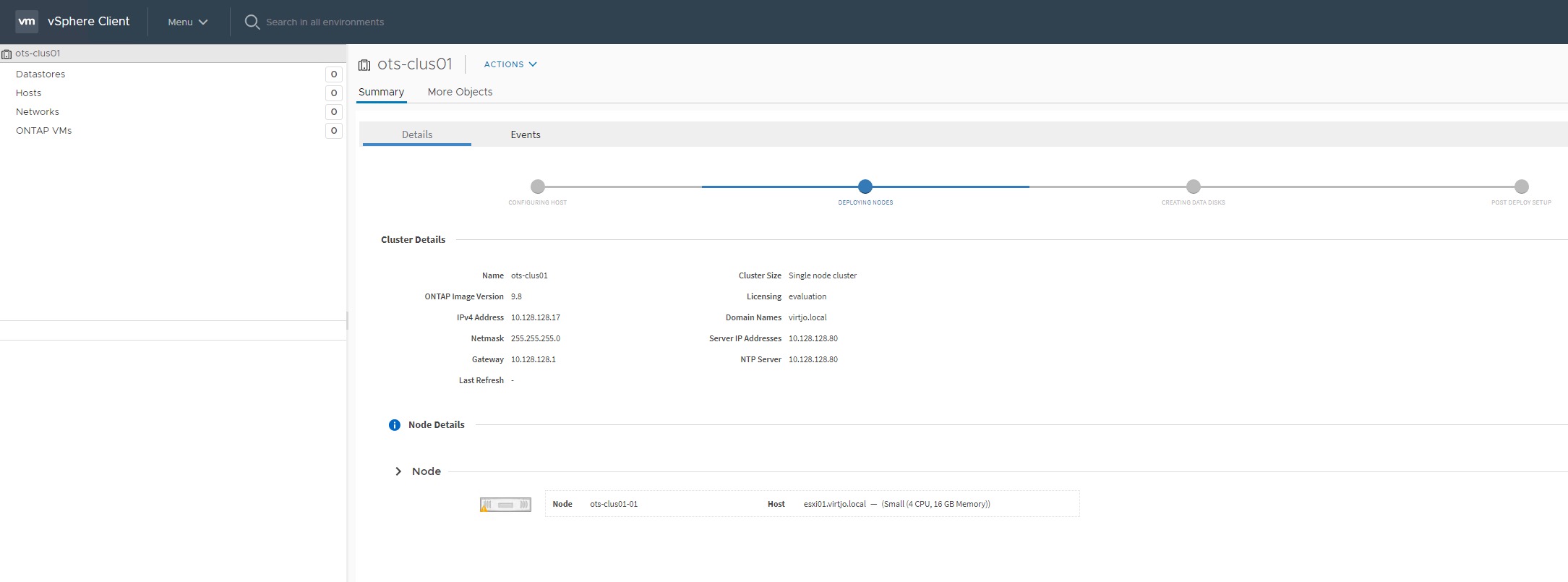
Task: Click the search magnifier icon
Action: [252, 22]
